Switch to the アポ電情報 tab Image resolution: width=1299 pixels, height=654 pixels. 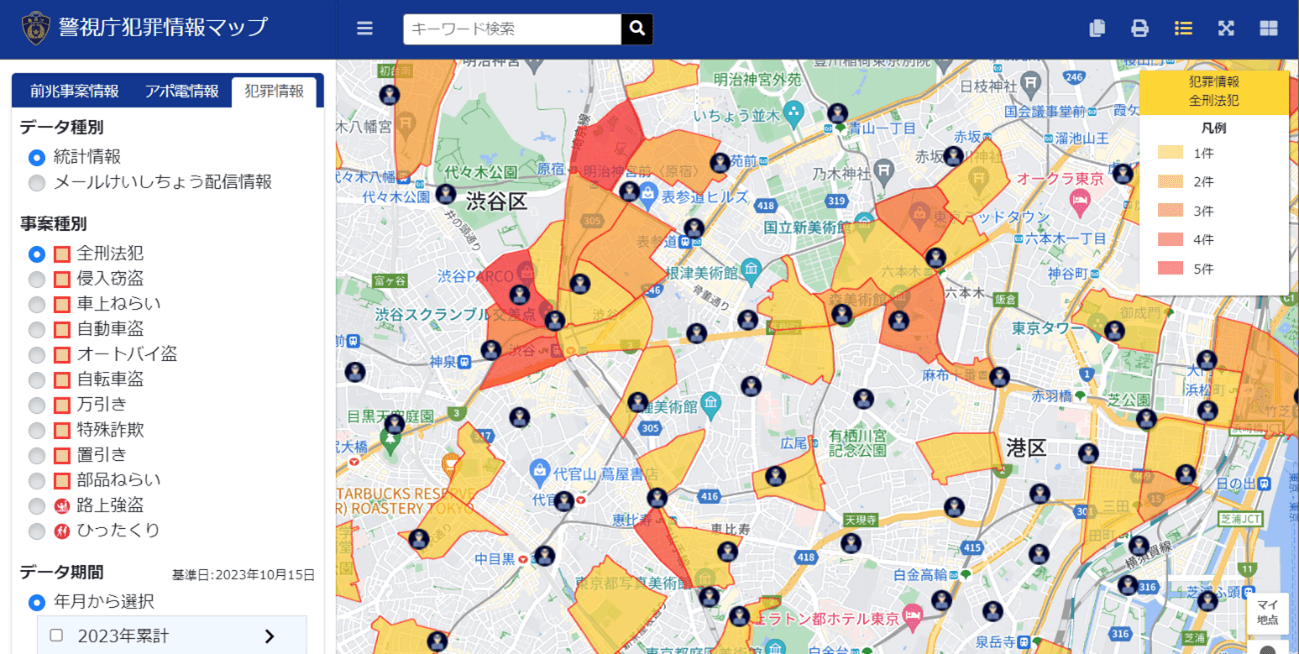click(x=181, y=91)
